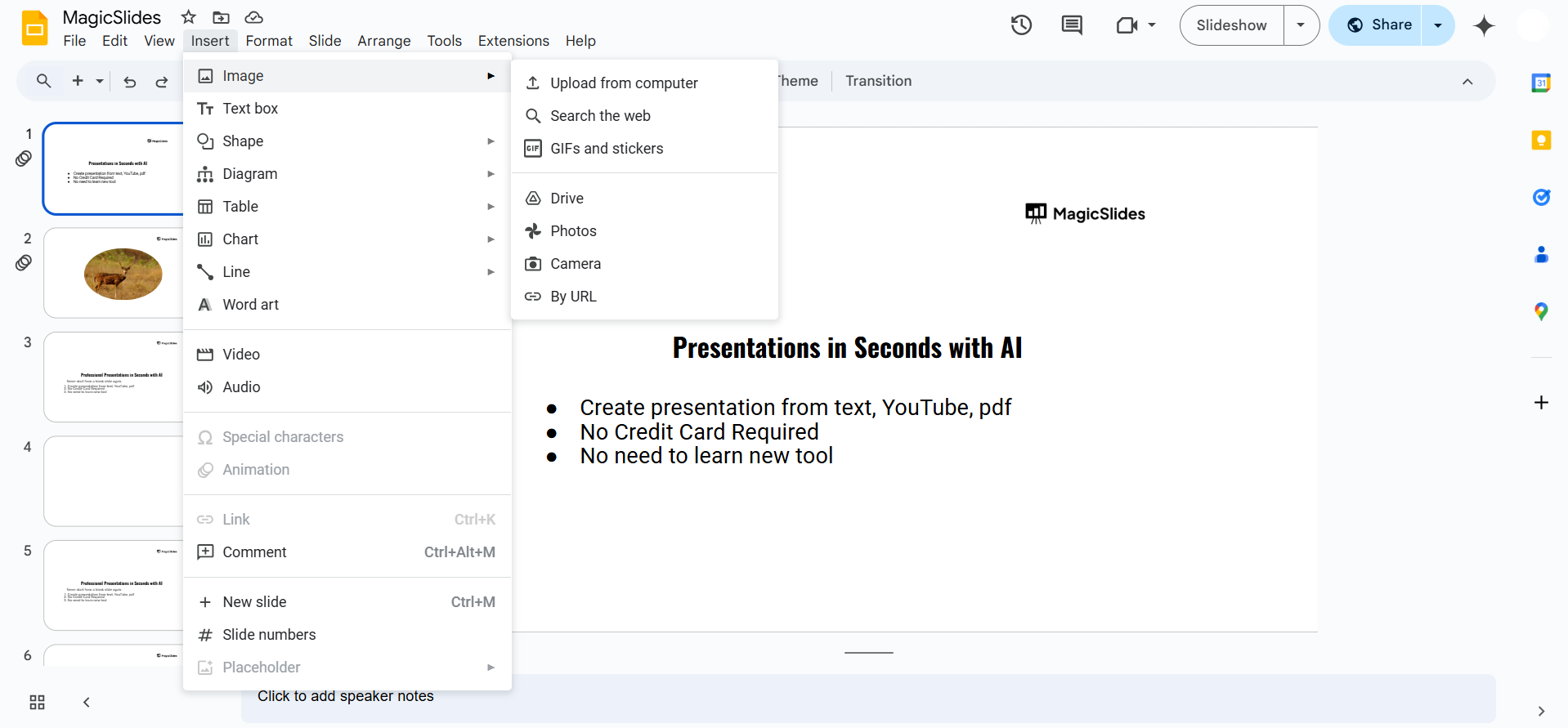The width and height of the screenshot is (1568, 728).
Task: Open the Transition panel button
Action: (879, 81)
